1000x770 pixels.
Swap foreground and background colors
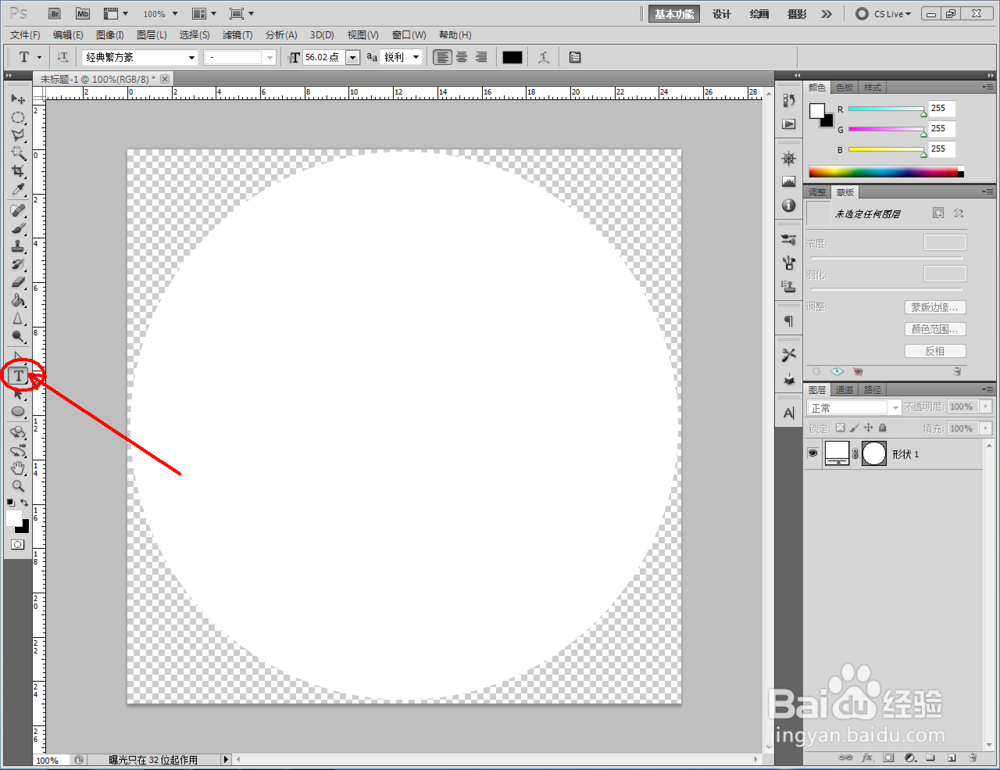pos(25,503)
